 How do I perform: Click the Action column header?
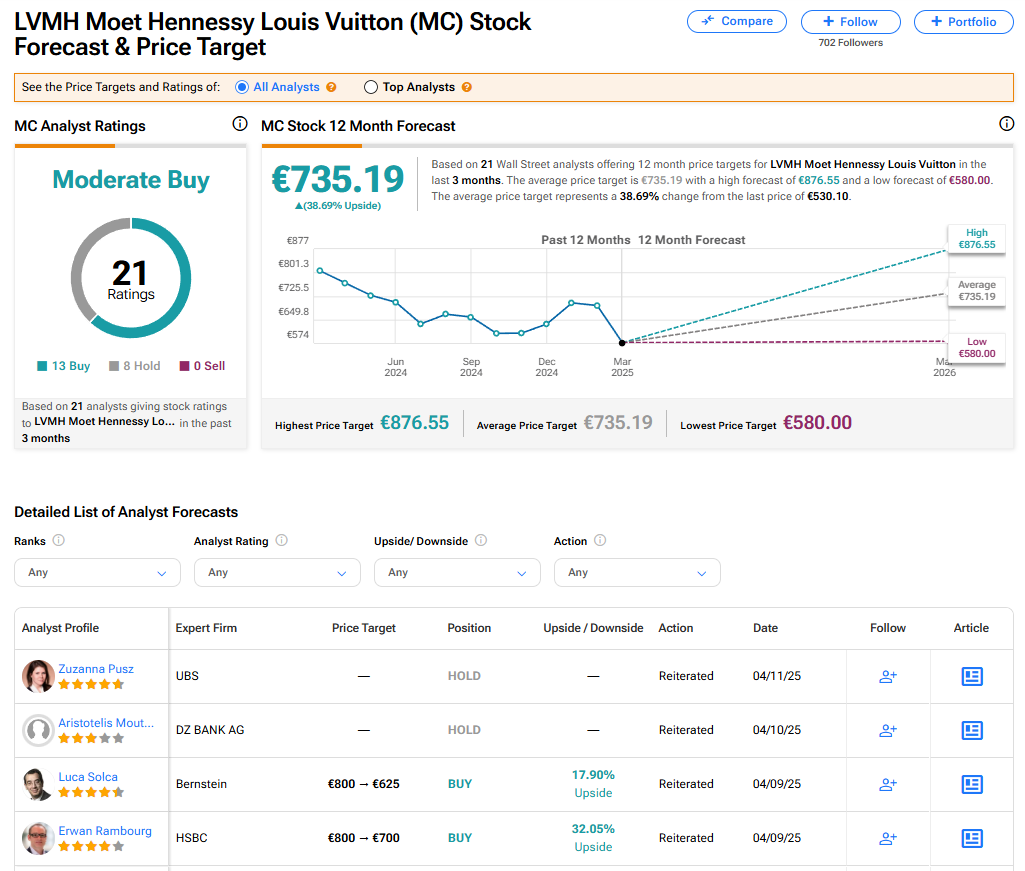point(675,628)
